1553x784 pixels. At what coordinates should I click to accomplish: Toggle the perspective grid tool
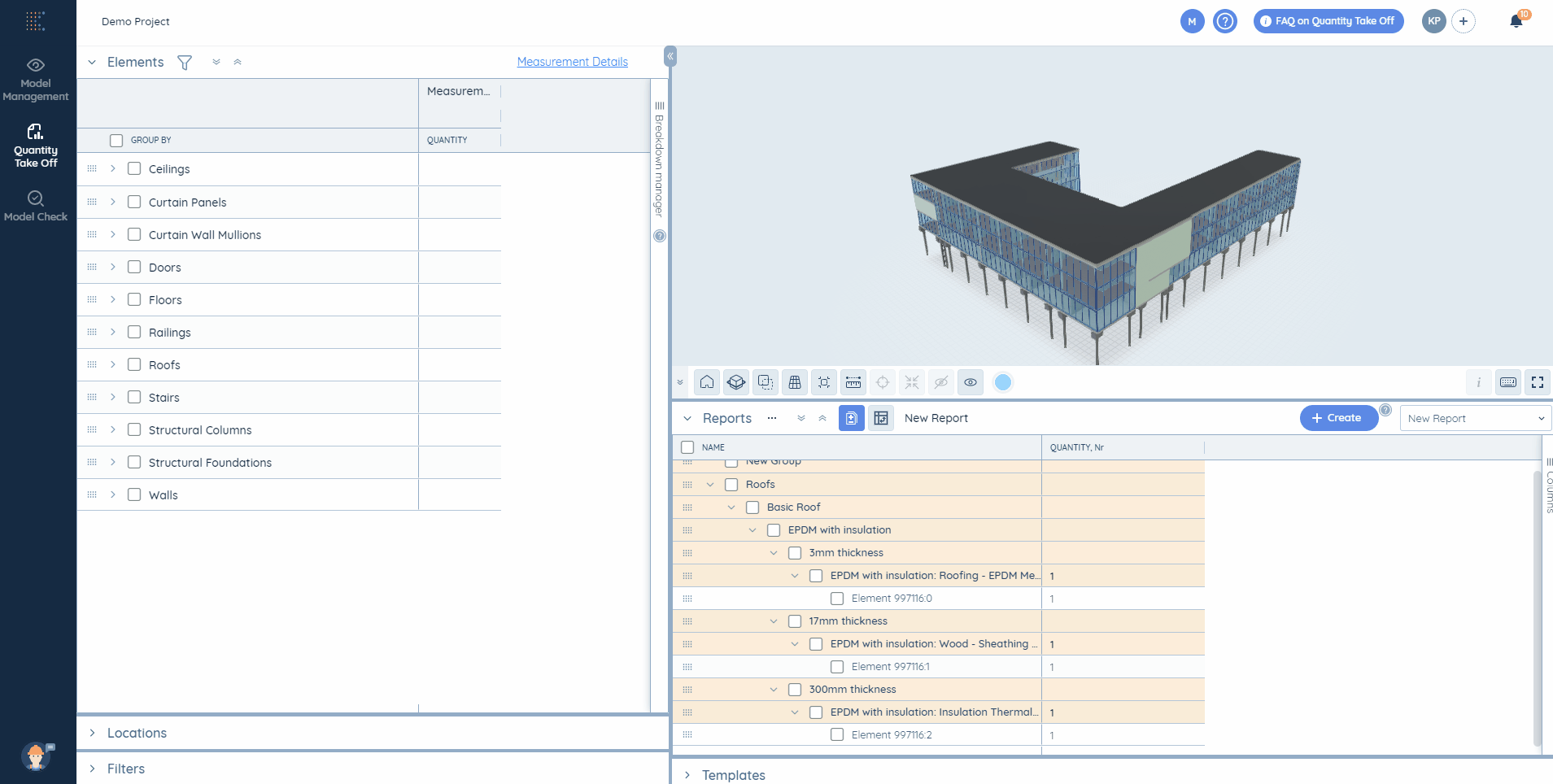point(795,382)
